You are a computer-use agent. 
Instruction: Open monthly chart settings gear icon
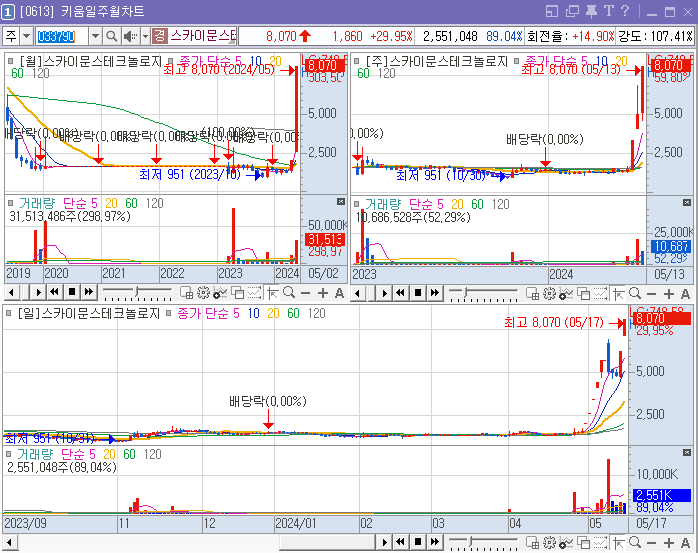pos(203,293)
